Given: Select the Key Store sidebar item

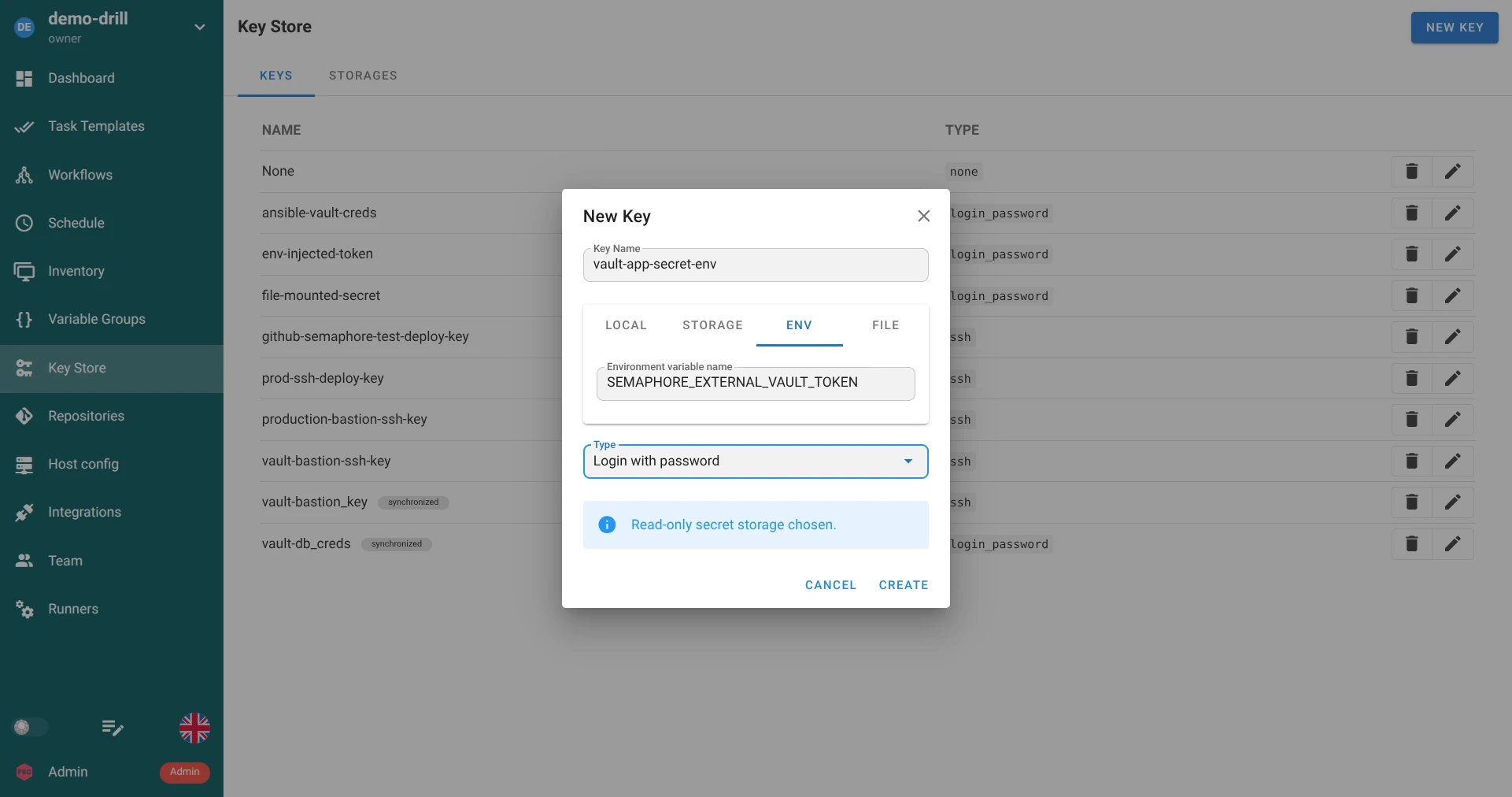Looking at the screenshot, I should 112,368.
